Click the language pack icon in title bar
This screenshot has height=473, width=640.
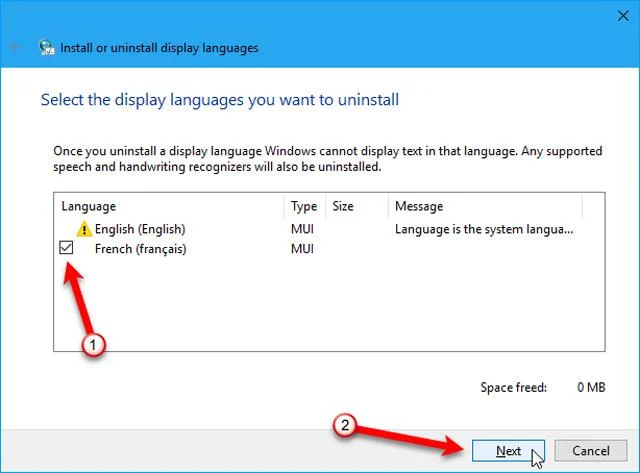pos(46,48)
